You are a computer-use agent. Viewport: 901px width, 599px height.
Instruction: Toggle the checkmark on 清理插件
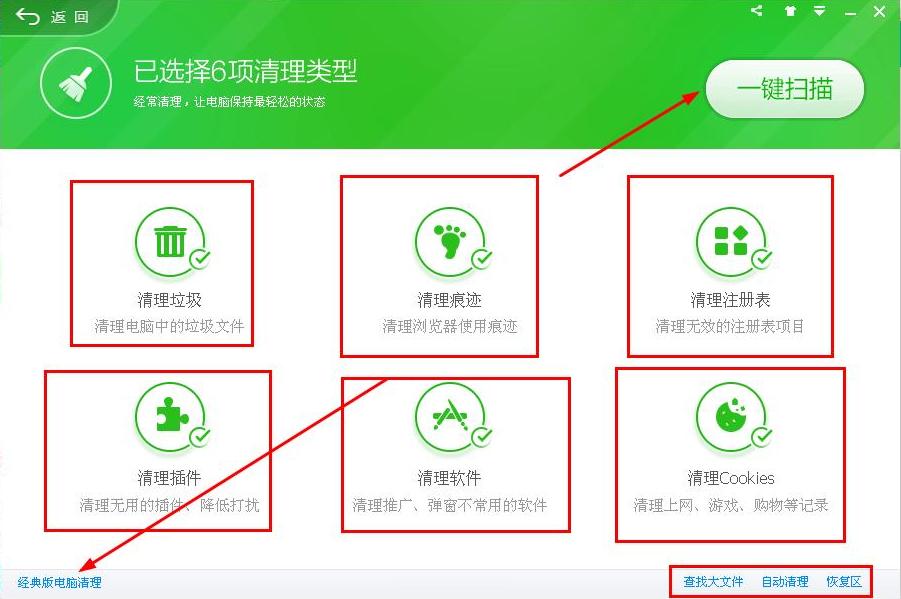pyautogui.click(x=201, y=437)
